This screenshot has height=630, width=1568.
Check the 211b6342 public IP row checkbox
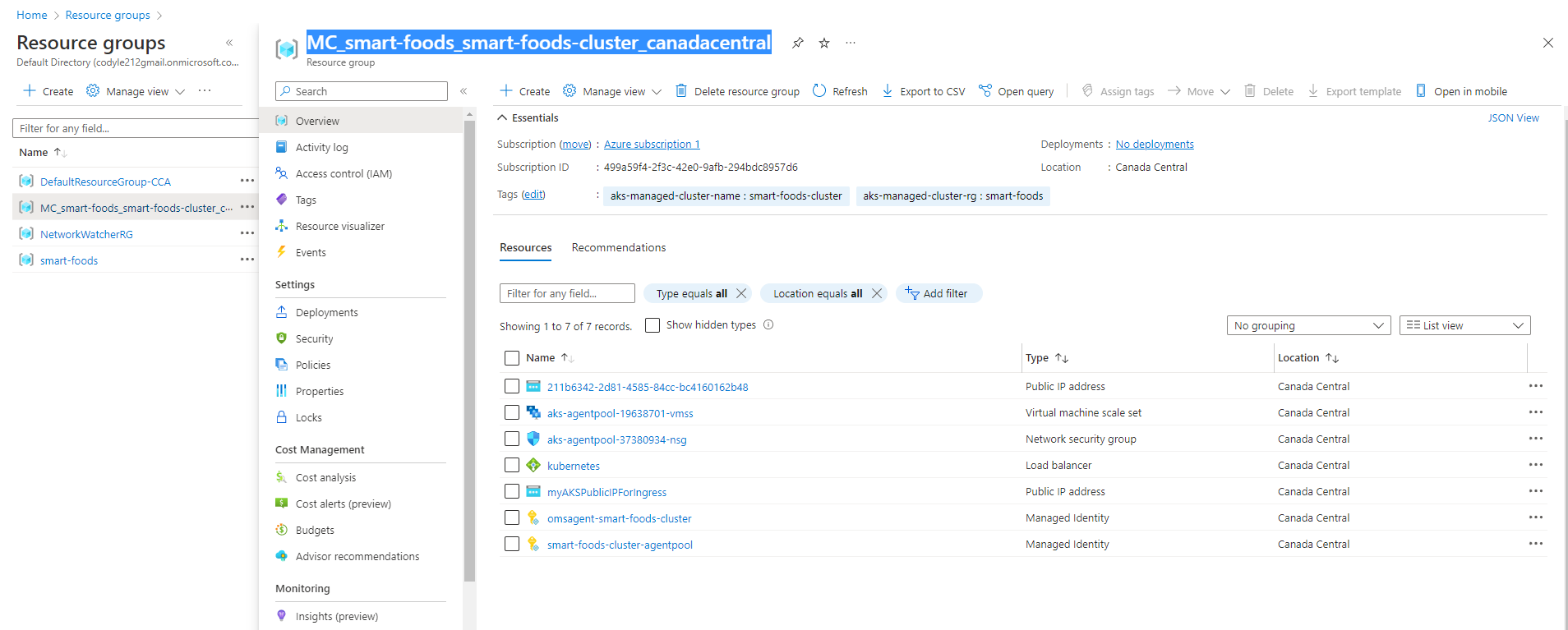[x=512, y=386]
